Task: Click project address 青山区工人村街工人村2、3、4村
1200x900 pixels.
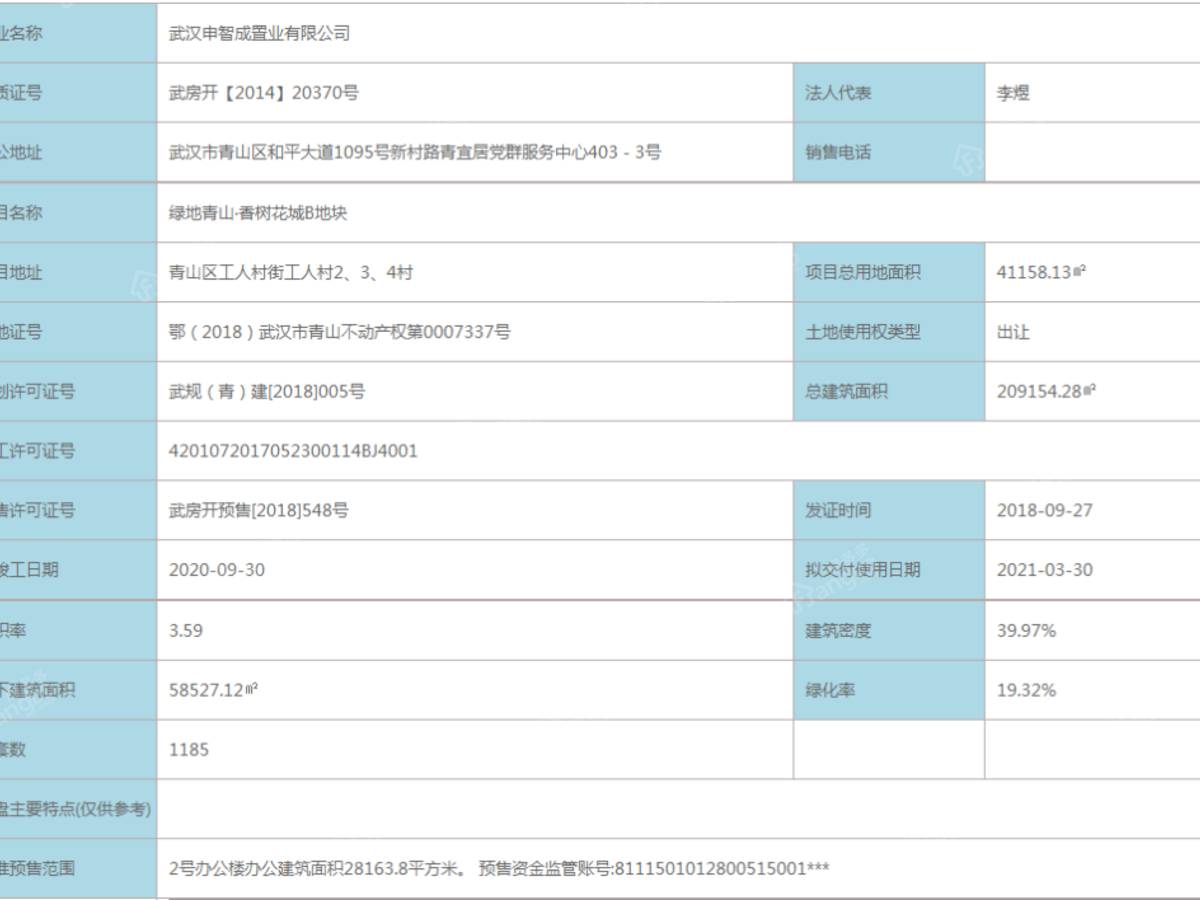Action: (x=291, y=272)
